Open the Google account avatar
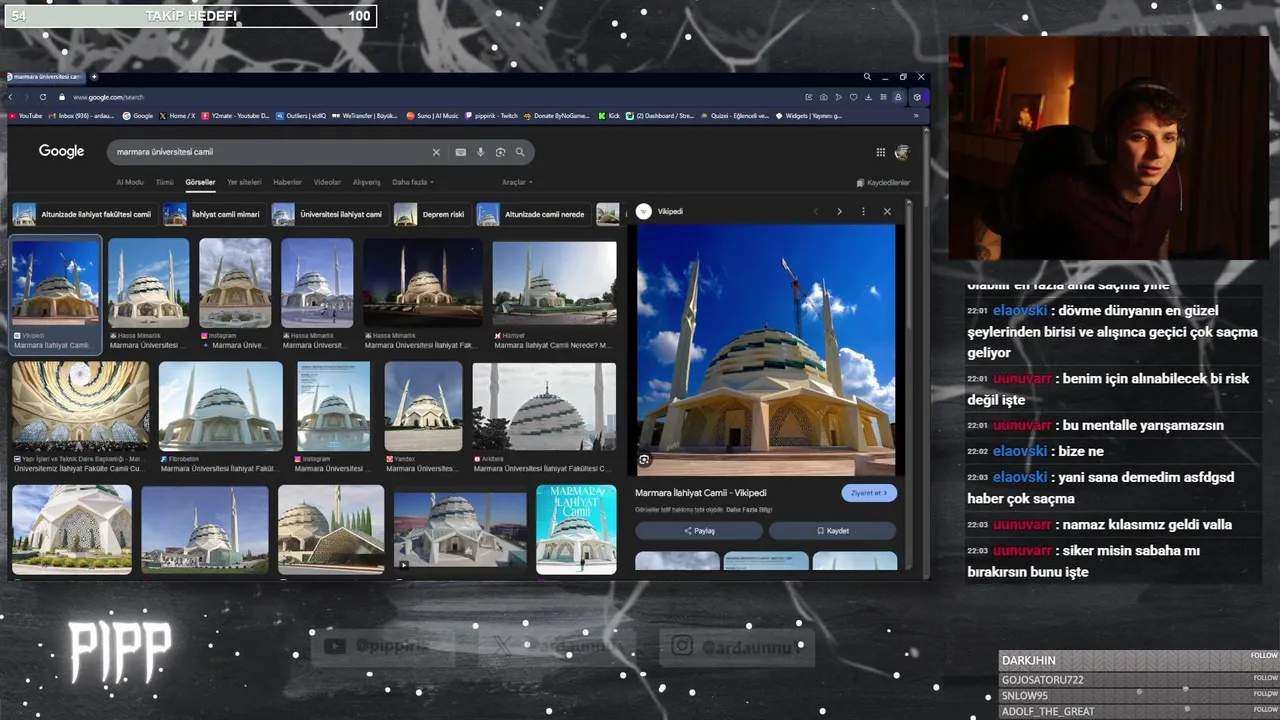 pos(902,152)
